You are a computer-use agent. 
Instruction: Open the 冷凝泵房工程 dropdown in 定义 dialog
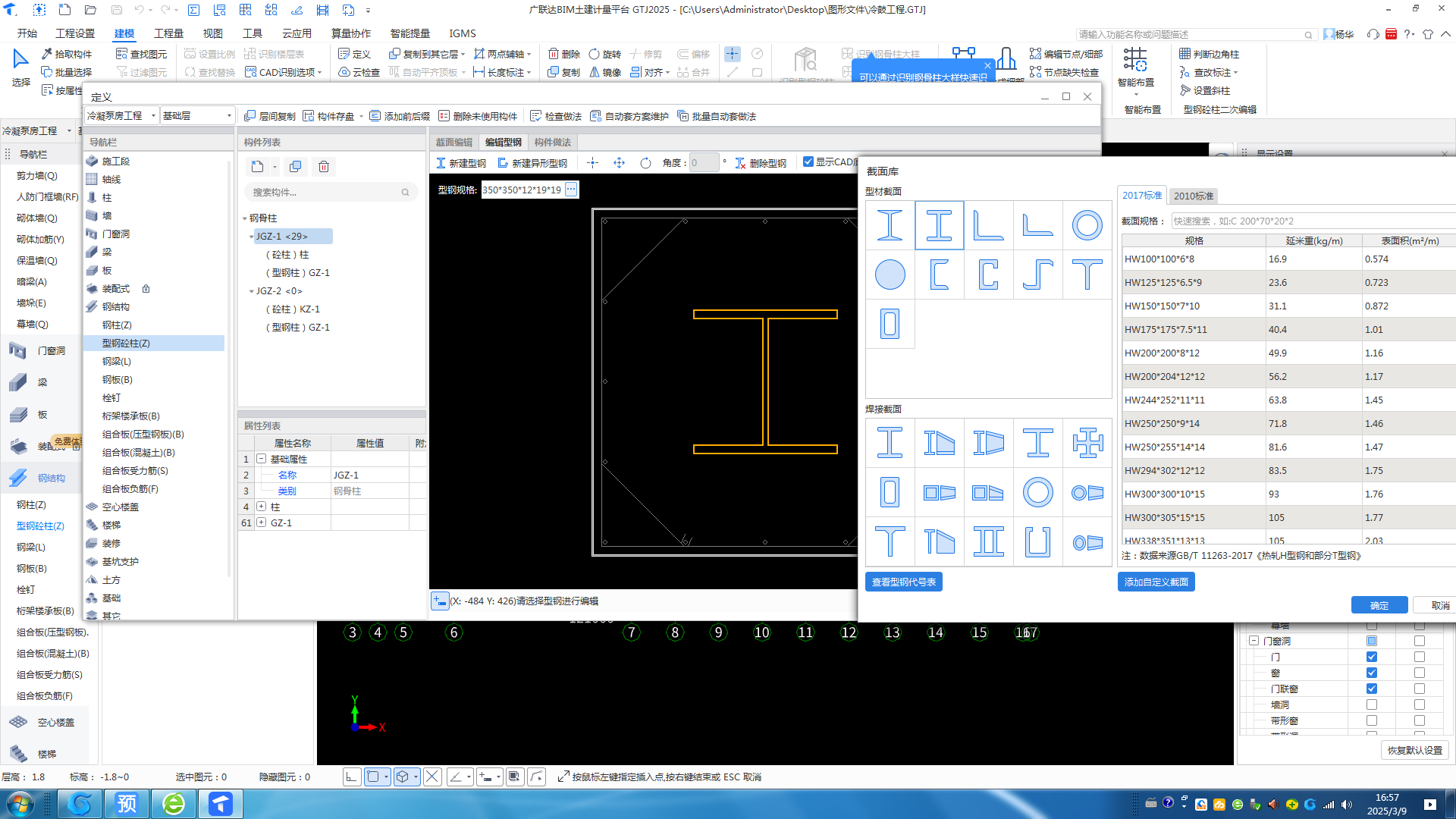(121, 115)
